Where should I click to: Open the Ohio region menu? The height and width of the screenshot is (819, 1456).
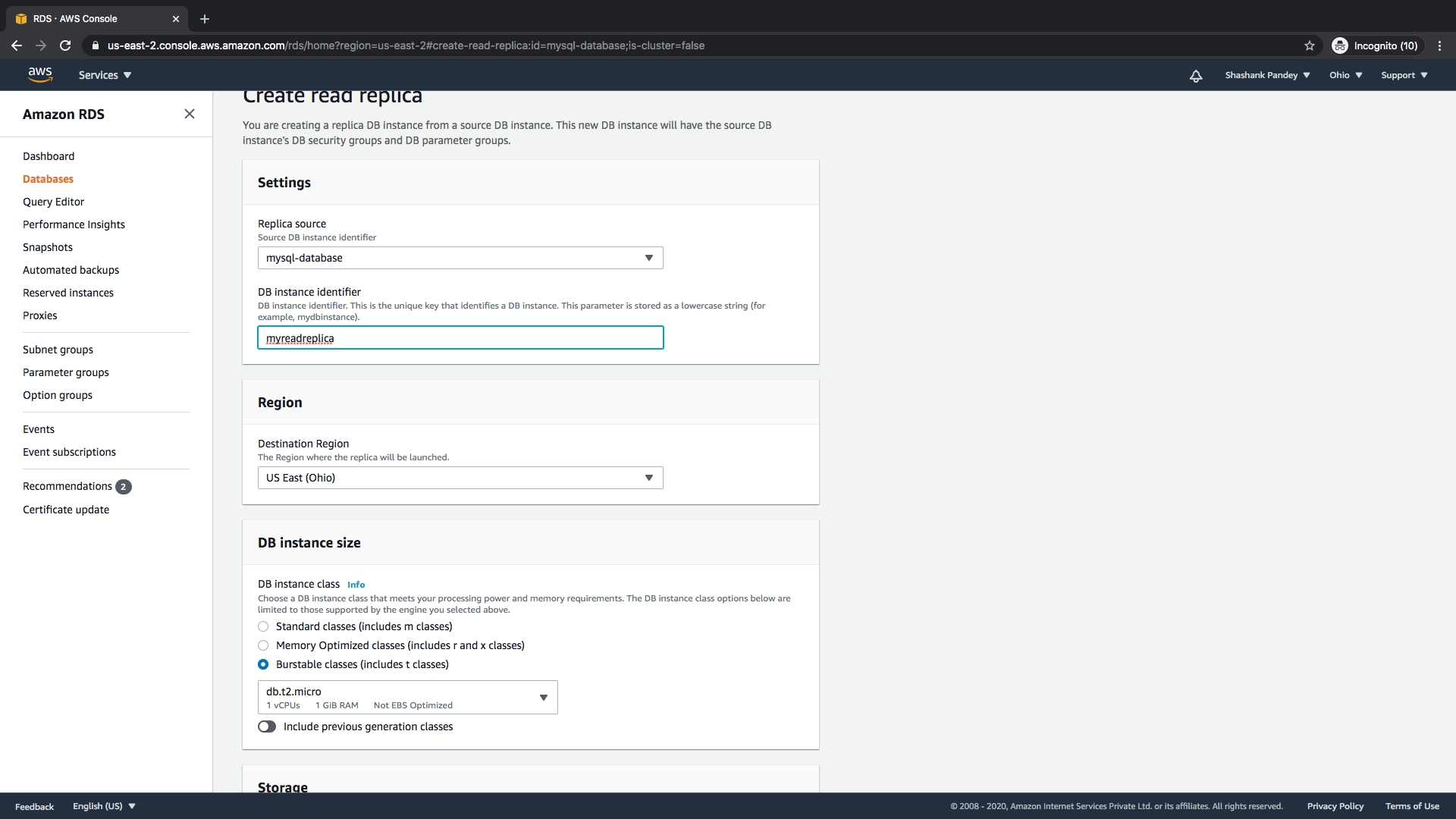pos(1345,75)
